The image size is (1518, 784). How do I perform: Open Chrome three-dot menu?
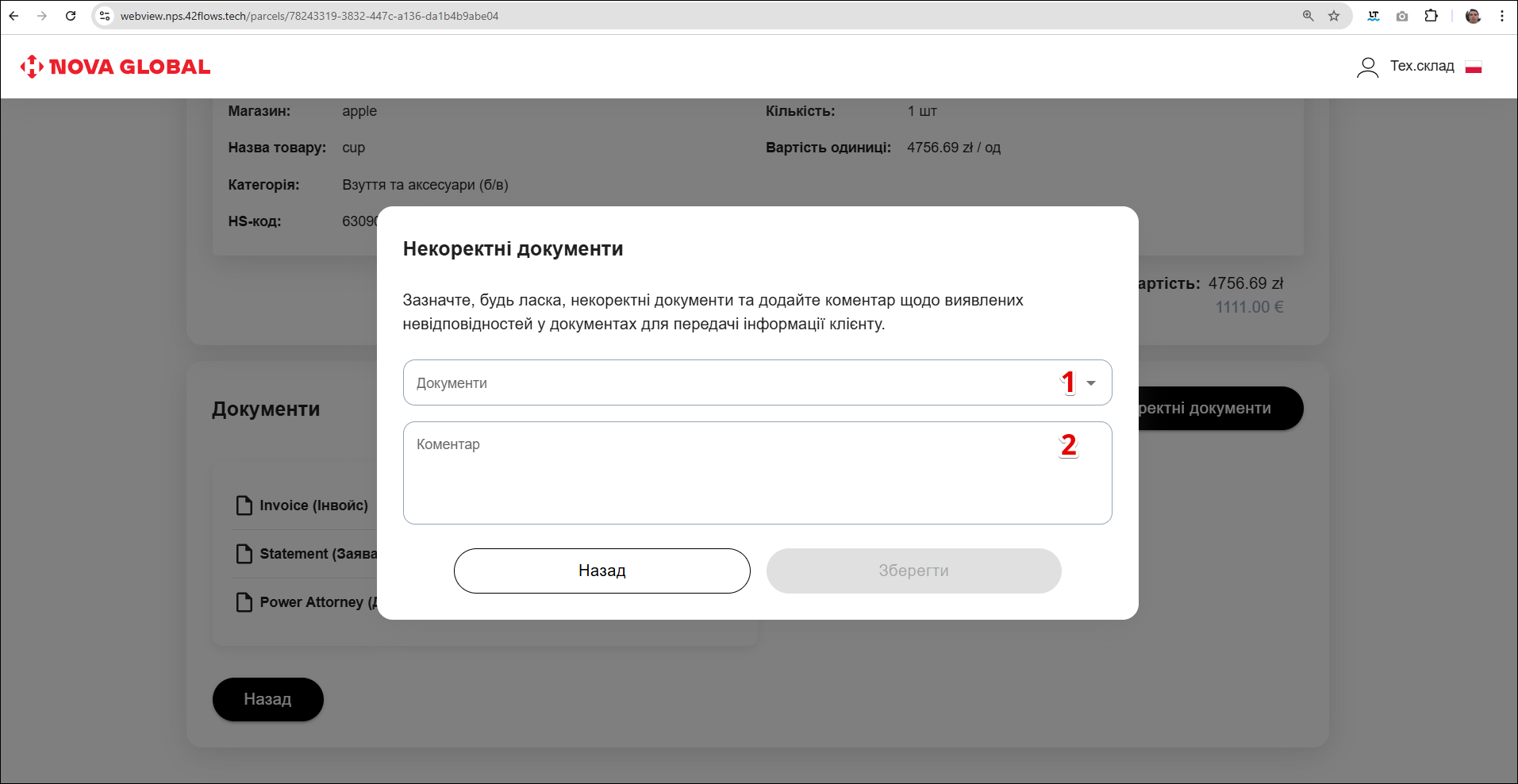(x=1502, y=16)
